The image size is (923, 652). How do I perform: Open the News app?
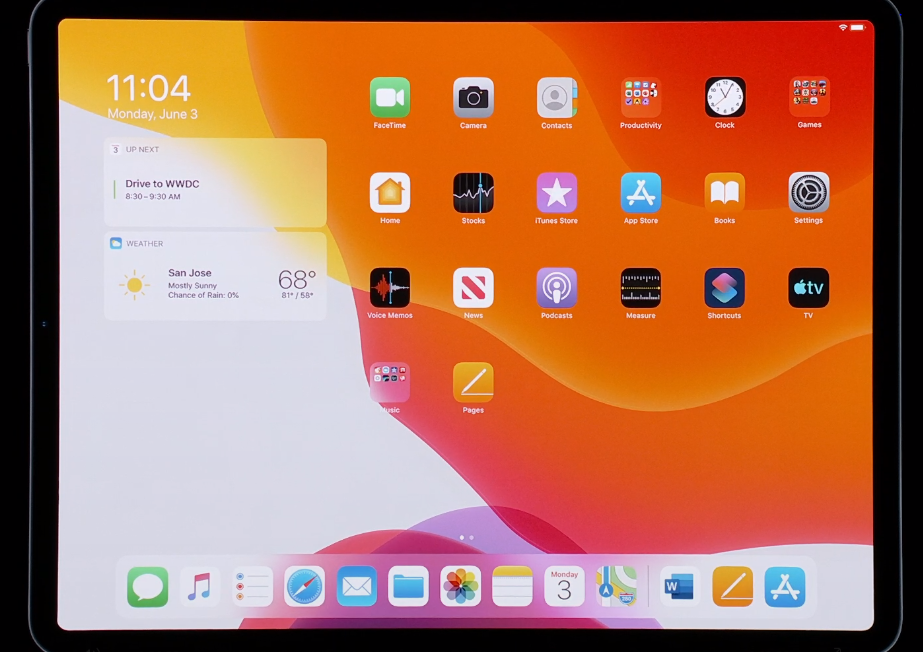[473, 288]
